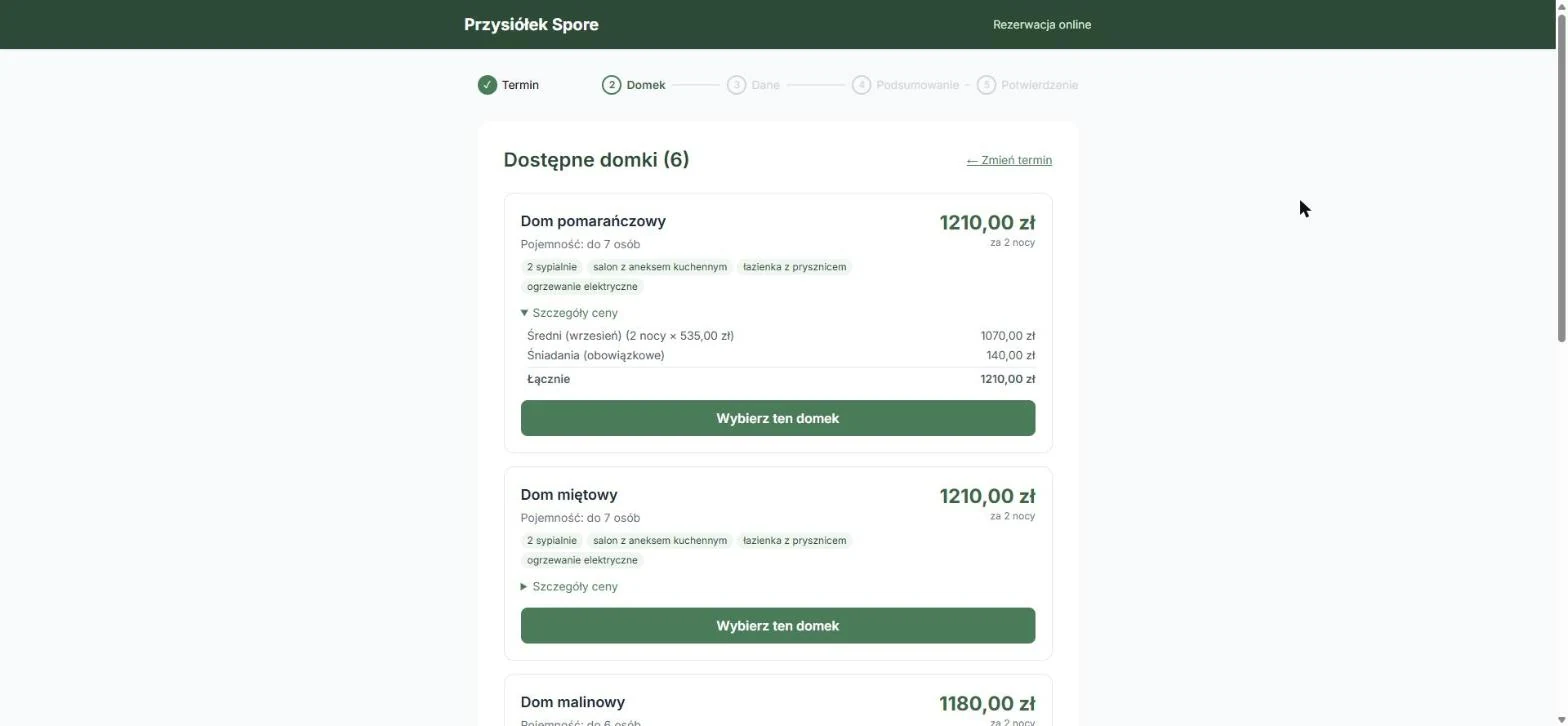Image resolution: width=1568 pixels, height=726 pixels.
Task: Click the Dane step label
Action: tap(765, 85)
